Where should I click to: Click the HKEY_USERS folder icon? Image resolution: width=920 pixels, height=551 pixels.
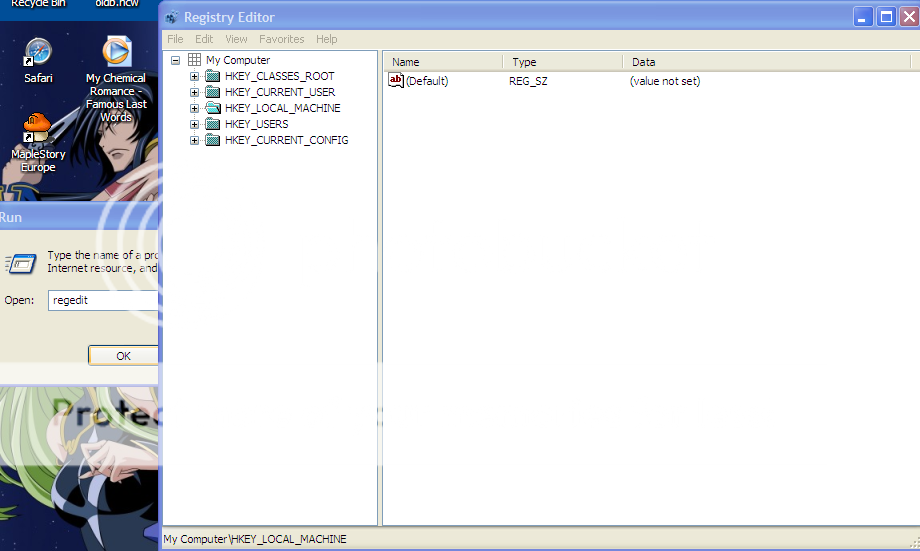212,124
